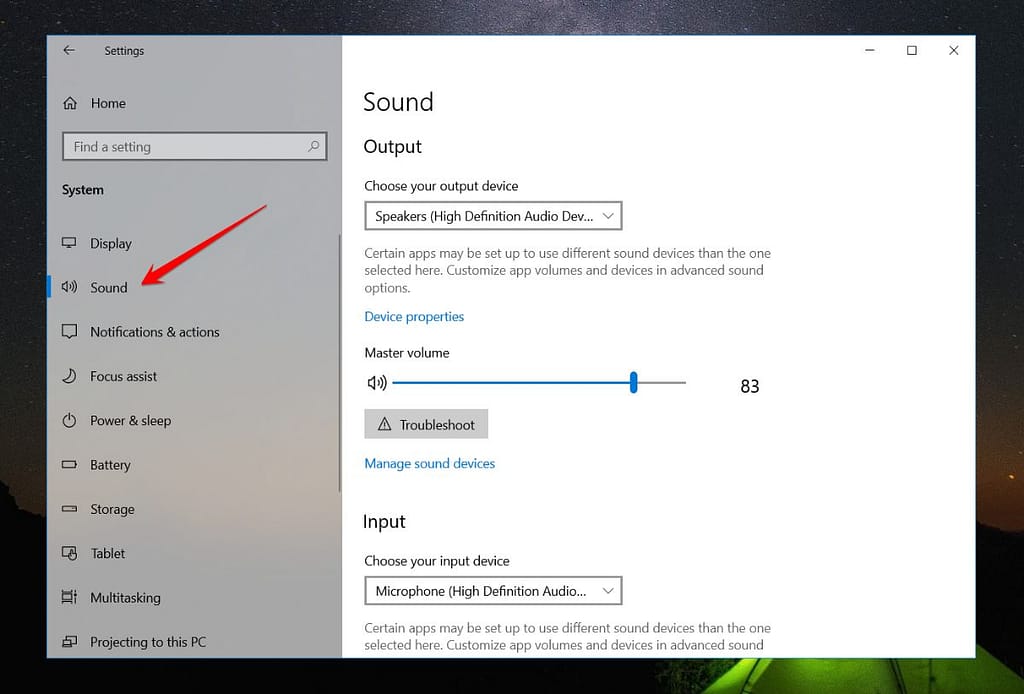Open Multitasking settings

pos(125,597)
